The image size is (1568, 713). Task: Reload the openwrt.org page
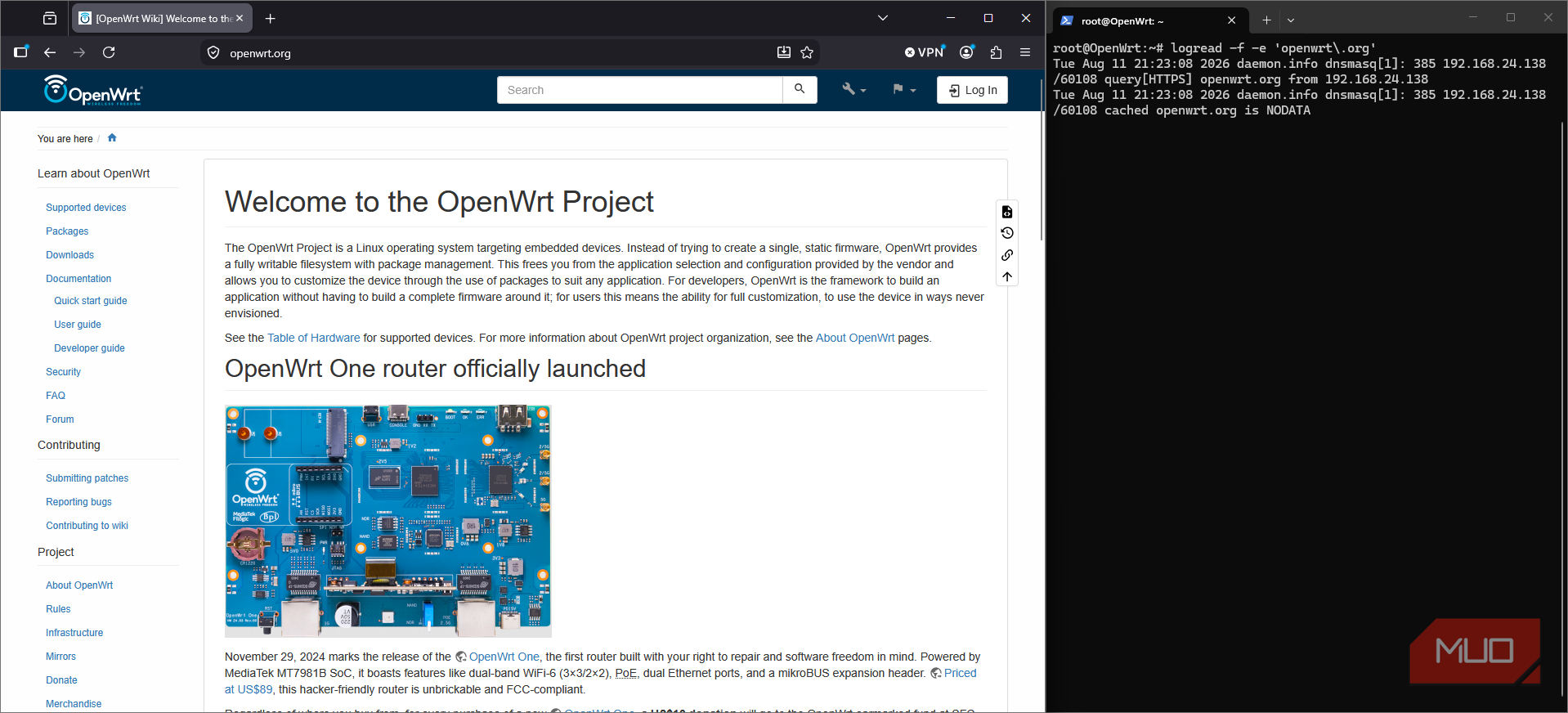pos(109,52)
